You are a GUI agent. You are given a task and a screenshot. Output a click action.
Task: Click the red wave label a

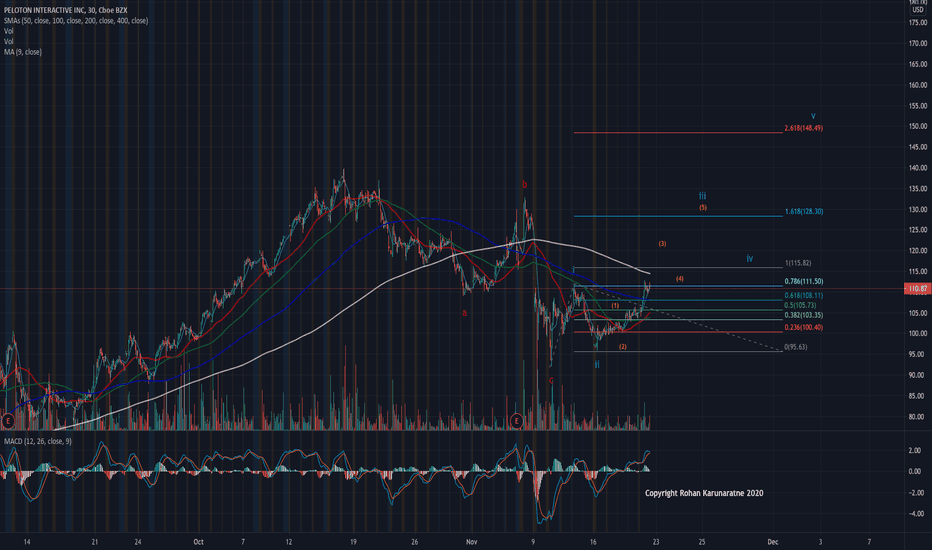pyautogui.click(x=465, y=313)
